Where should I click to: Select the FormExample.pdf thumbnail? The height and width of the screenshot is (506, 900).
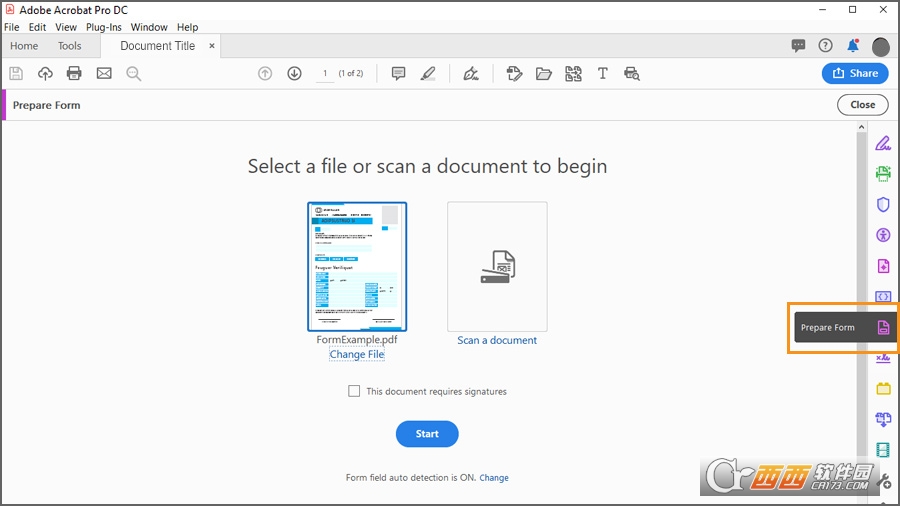click(x=357, y=266)
